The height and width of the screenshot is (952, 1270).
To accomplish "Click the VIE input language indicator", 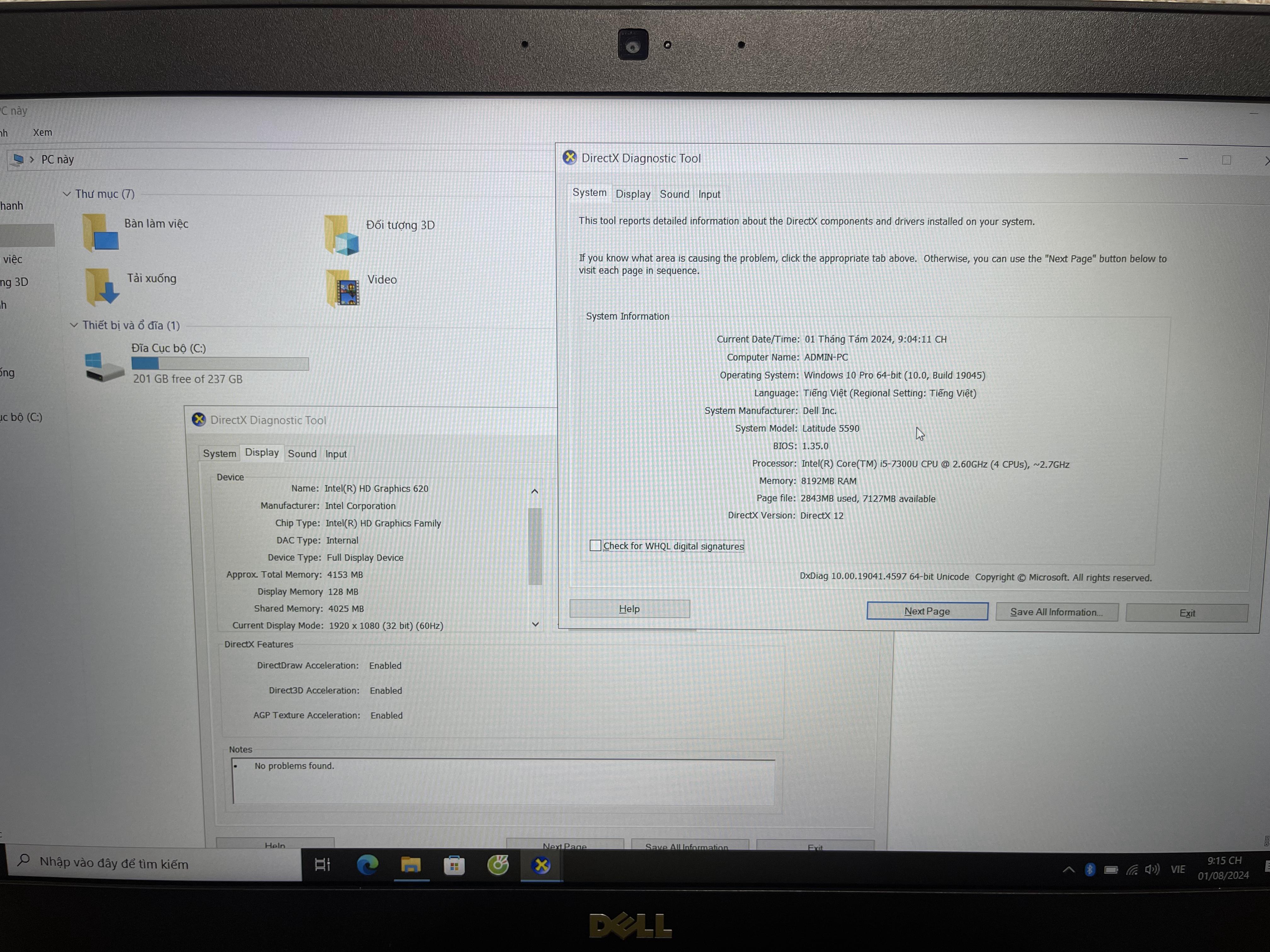I will coord(1178,870).
